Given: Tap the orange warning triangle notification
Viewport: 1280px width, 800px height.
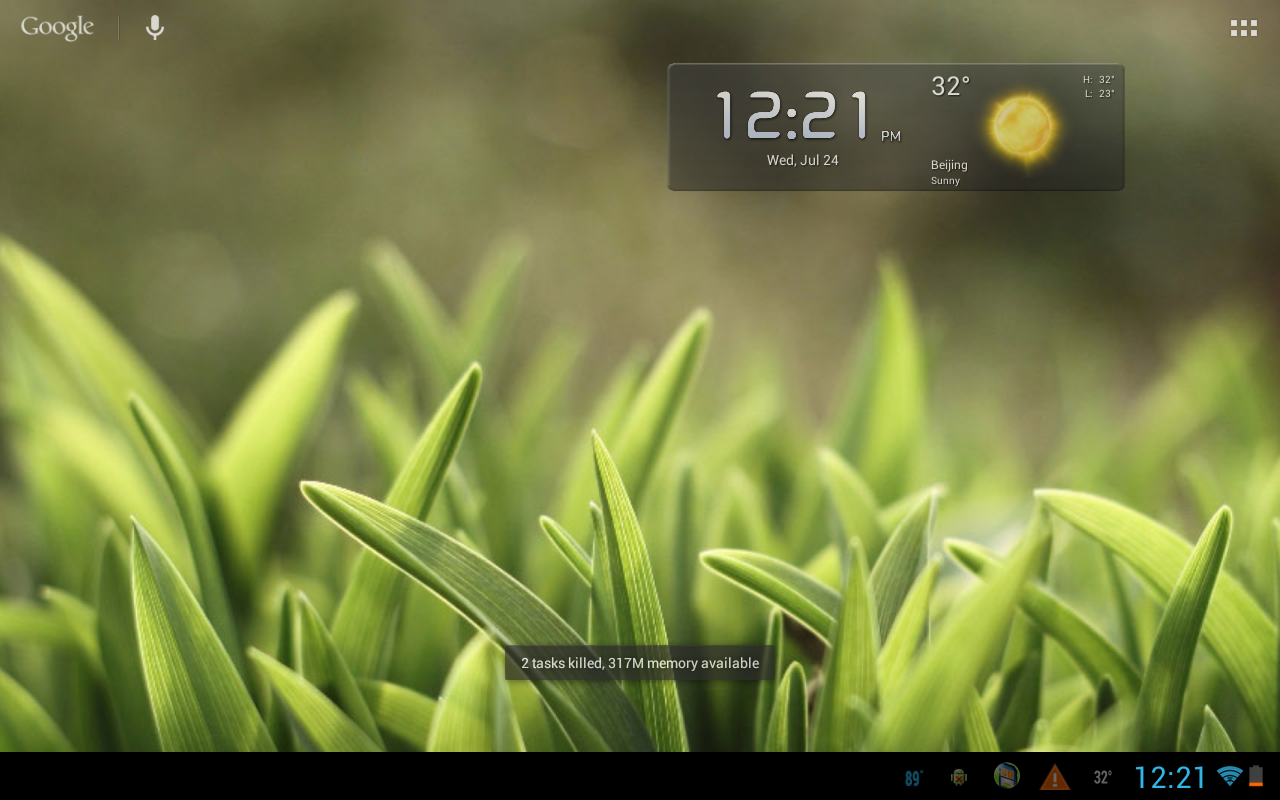Looking at the screenshot, I should [x=1057, y=776].
